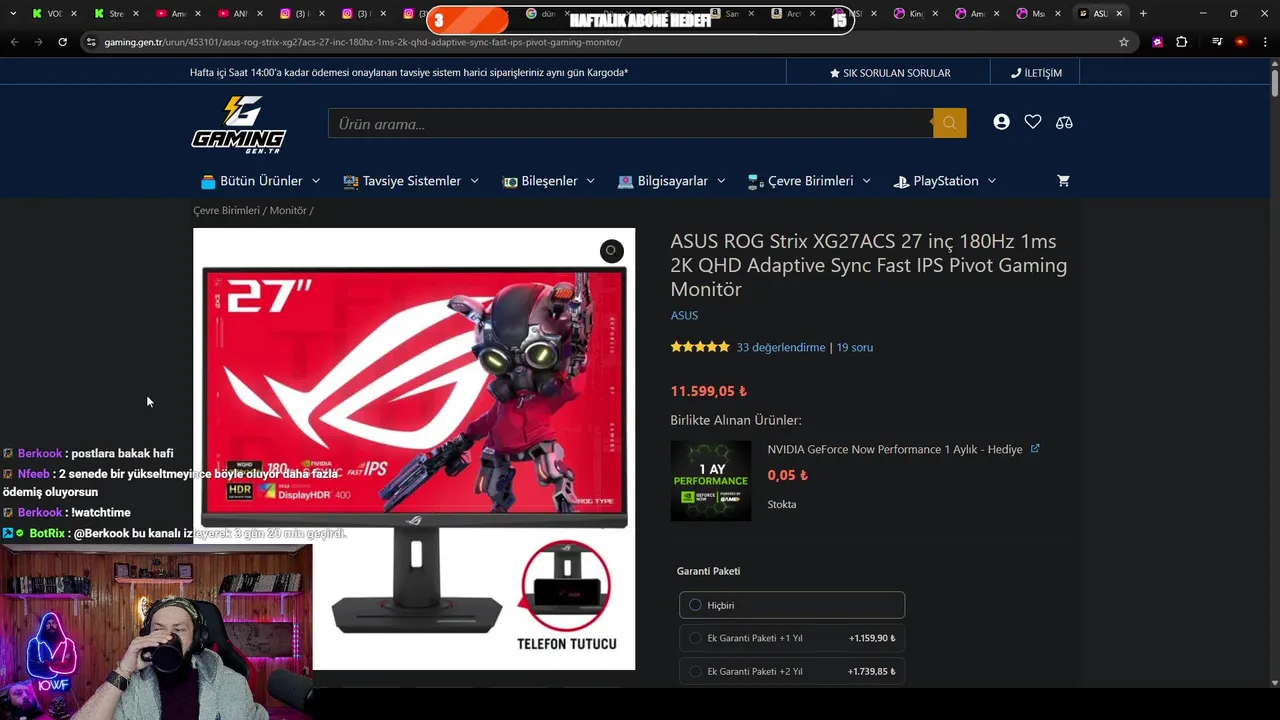The width and height of the screenshot is (1280, 720).
Task: Expand the Bilgisayarlar menu
Action: (672, 181)
